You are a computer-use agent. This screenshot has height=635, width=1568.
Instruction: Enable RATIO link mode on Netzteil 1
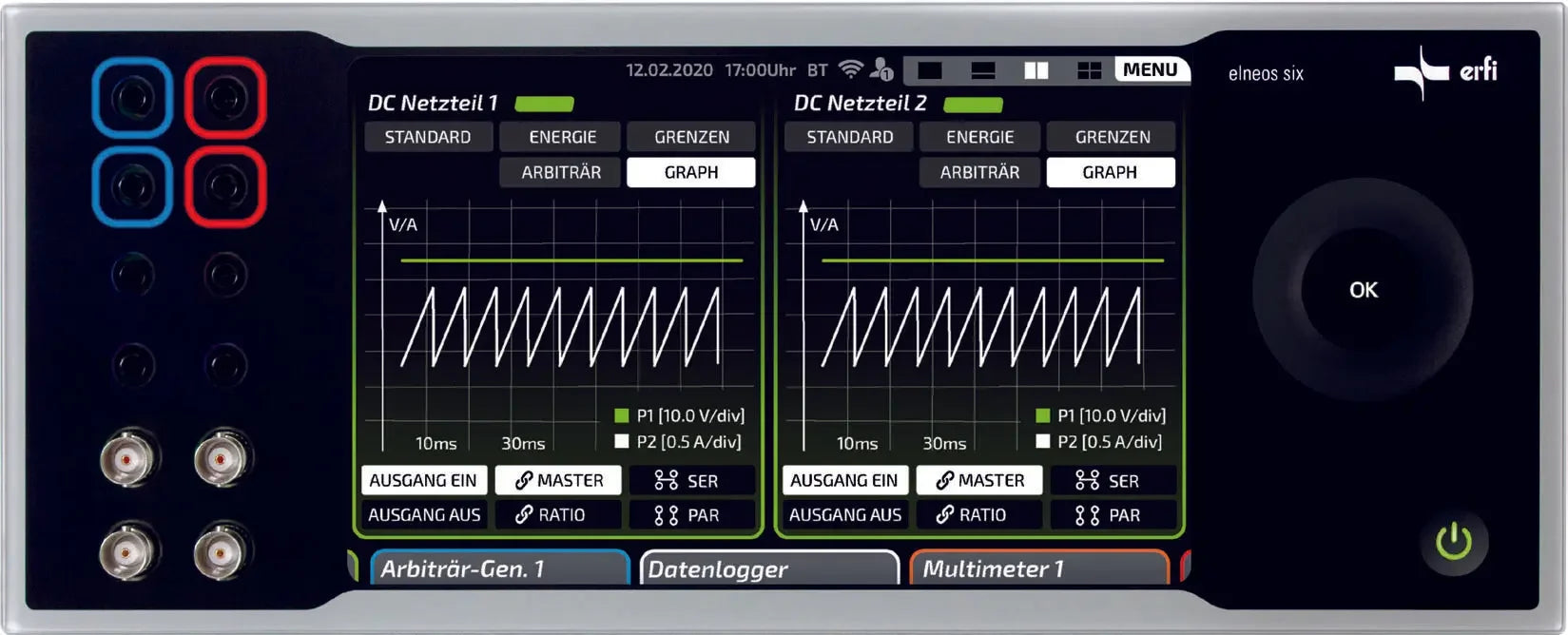558,514
